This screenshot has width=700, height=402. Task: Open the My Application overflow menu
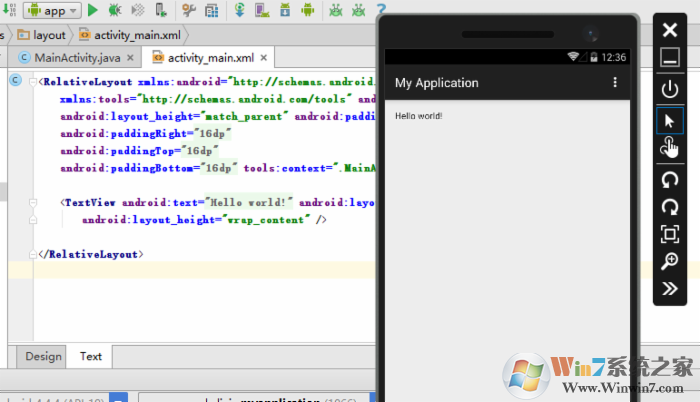[615, 83]
